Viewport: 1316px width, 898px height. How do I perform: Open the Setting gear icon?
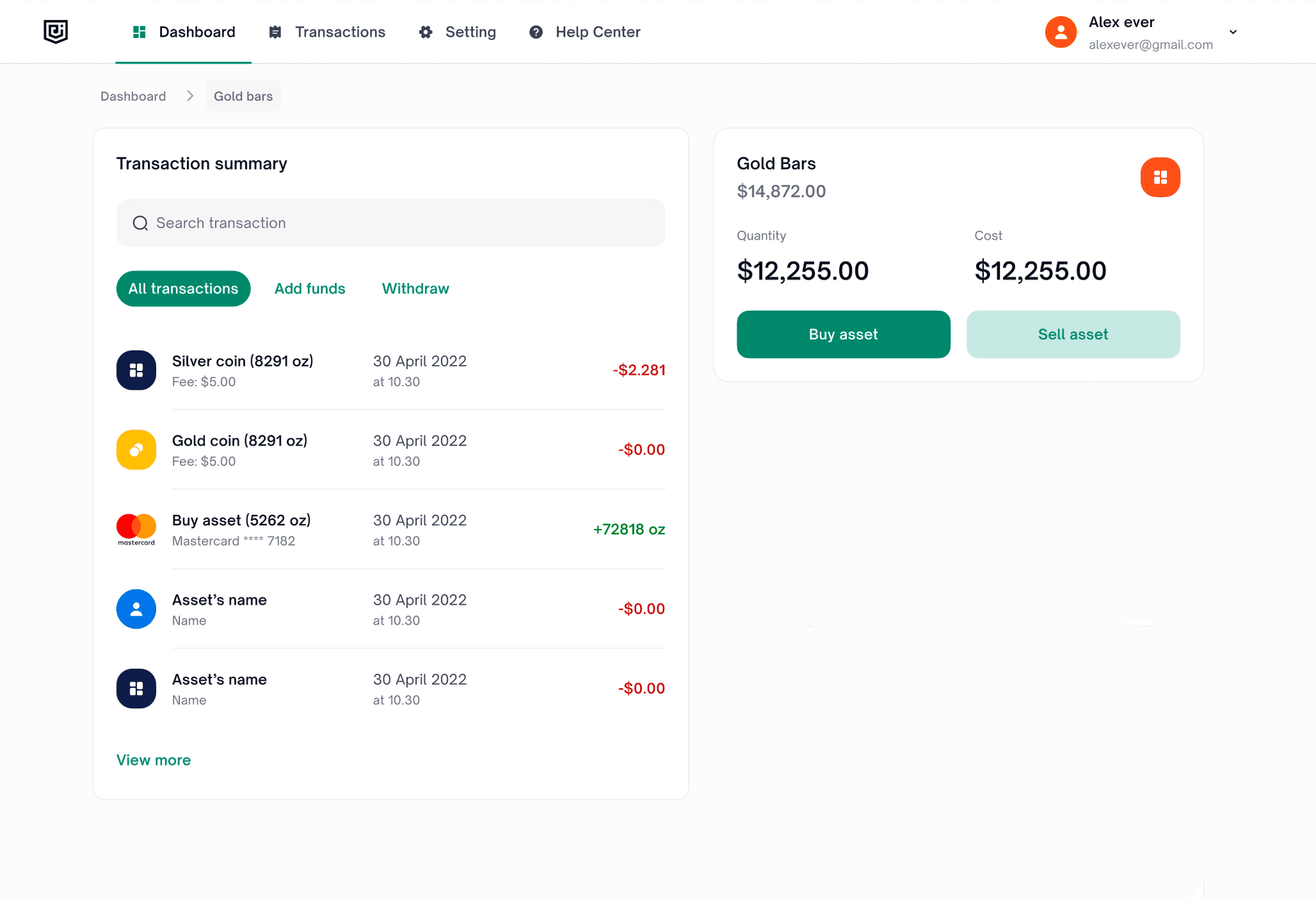425,31
